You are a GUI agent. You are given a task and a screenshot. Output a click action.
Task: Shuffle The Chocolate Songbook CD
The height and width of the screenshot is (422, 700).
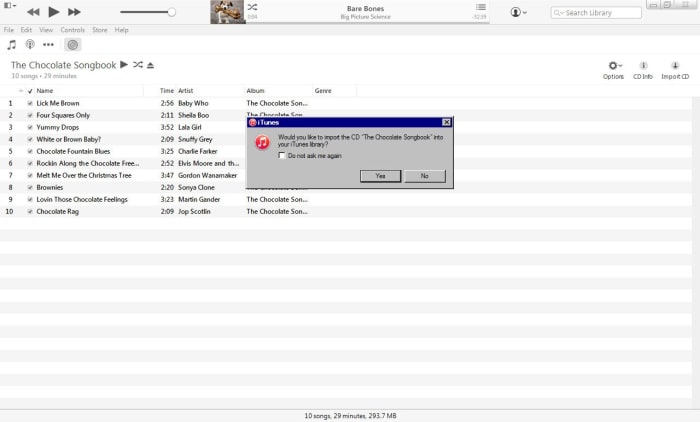[x=138, y=65]
